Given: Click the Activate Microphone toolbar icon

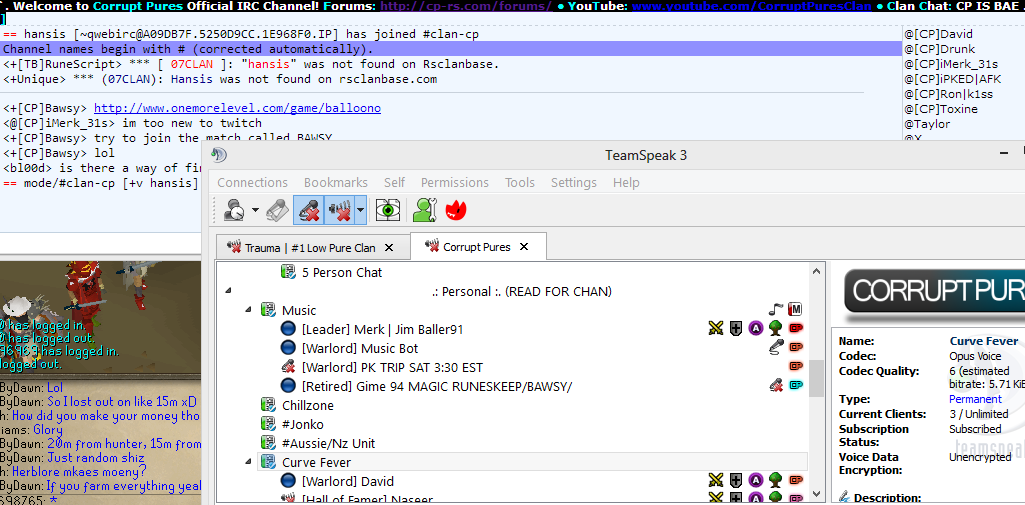Looking at the screenshot, I should [x=278, y=210].
